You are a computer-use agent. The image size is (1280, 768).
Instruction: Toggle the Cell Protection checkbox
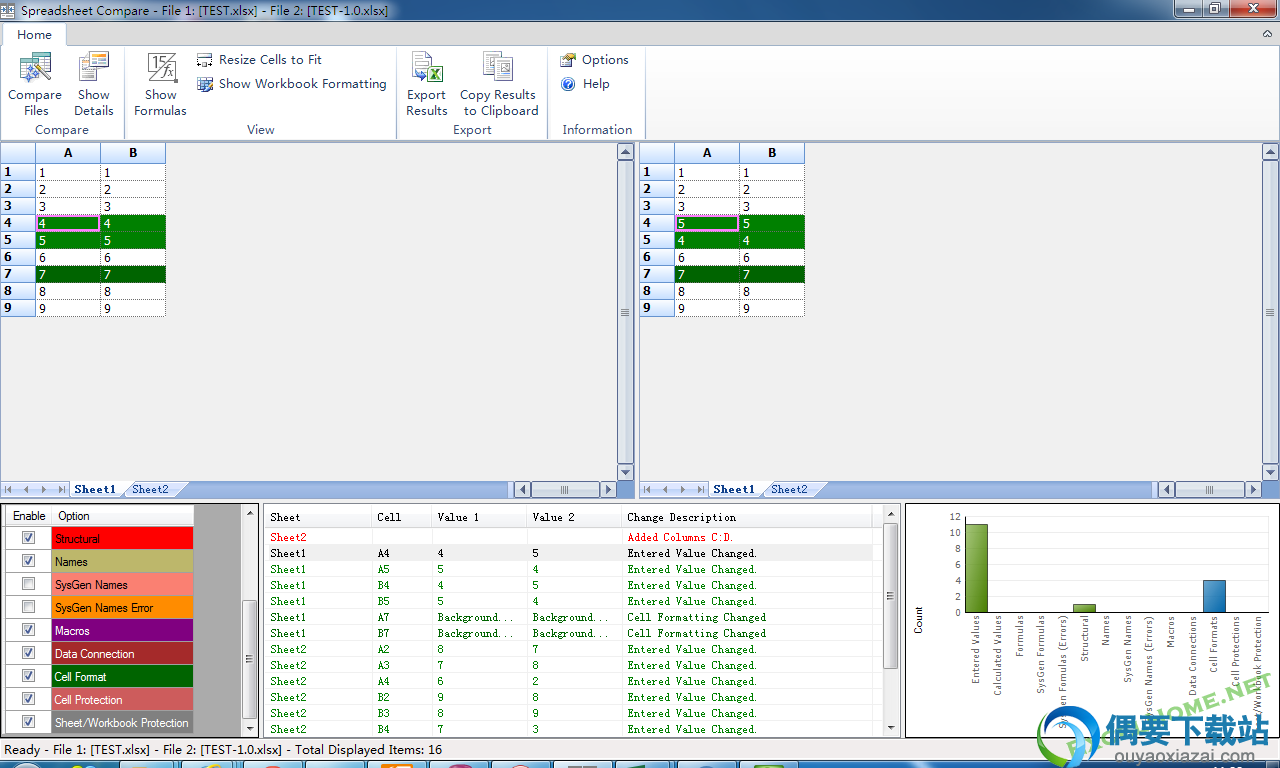(x=29, y=699)
